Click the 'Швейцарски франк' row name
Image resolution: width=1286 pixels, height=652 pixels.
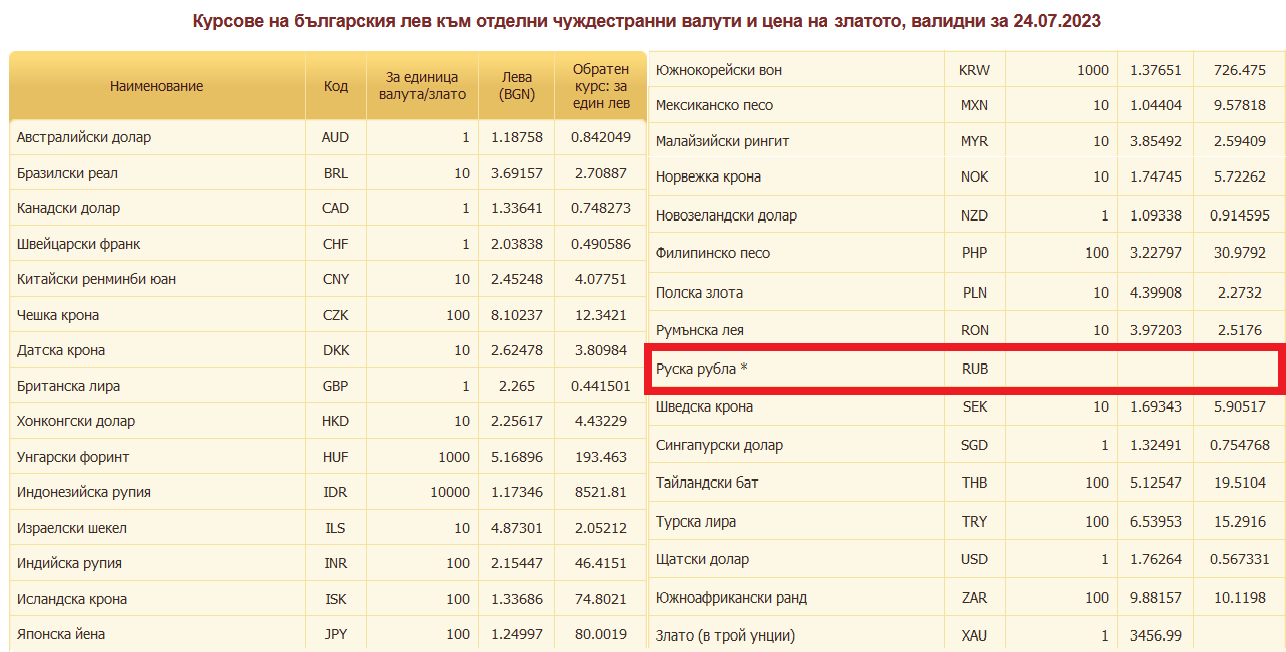79,244
